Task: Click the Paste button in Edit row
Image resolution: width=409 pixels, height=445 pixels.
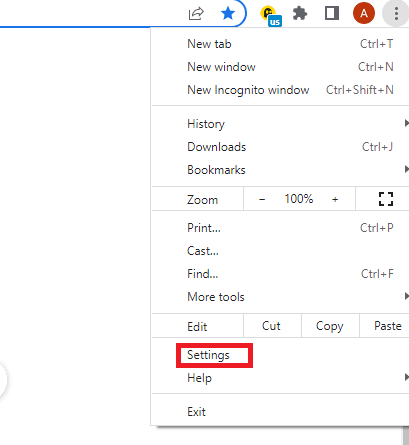Action: [x=387, y=326]
